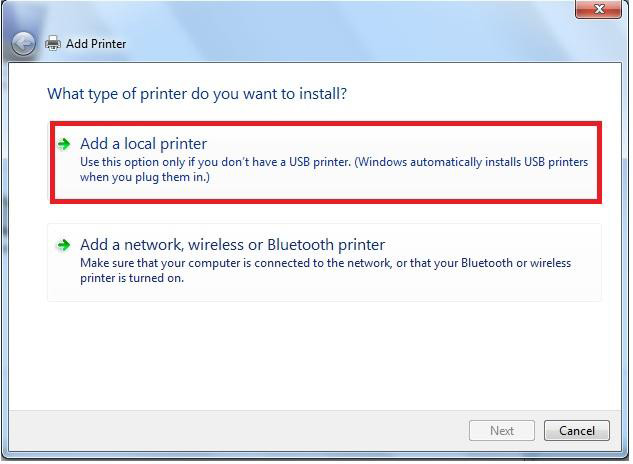Click the 'Make sure that your computer' description
Screen dimensions: 633x464
pyautogui.click(x=325, y=263)
